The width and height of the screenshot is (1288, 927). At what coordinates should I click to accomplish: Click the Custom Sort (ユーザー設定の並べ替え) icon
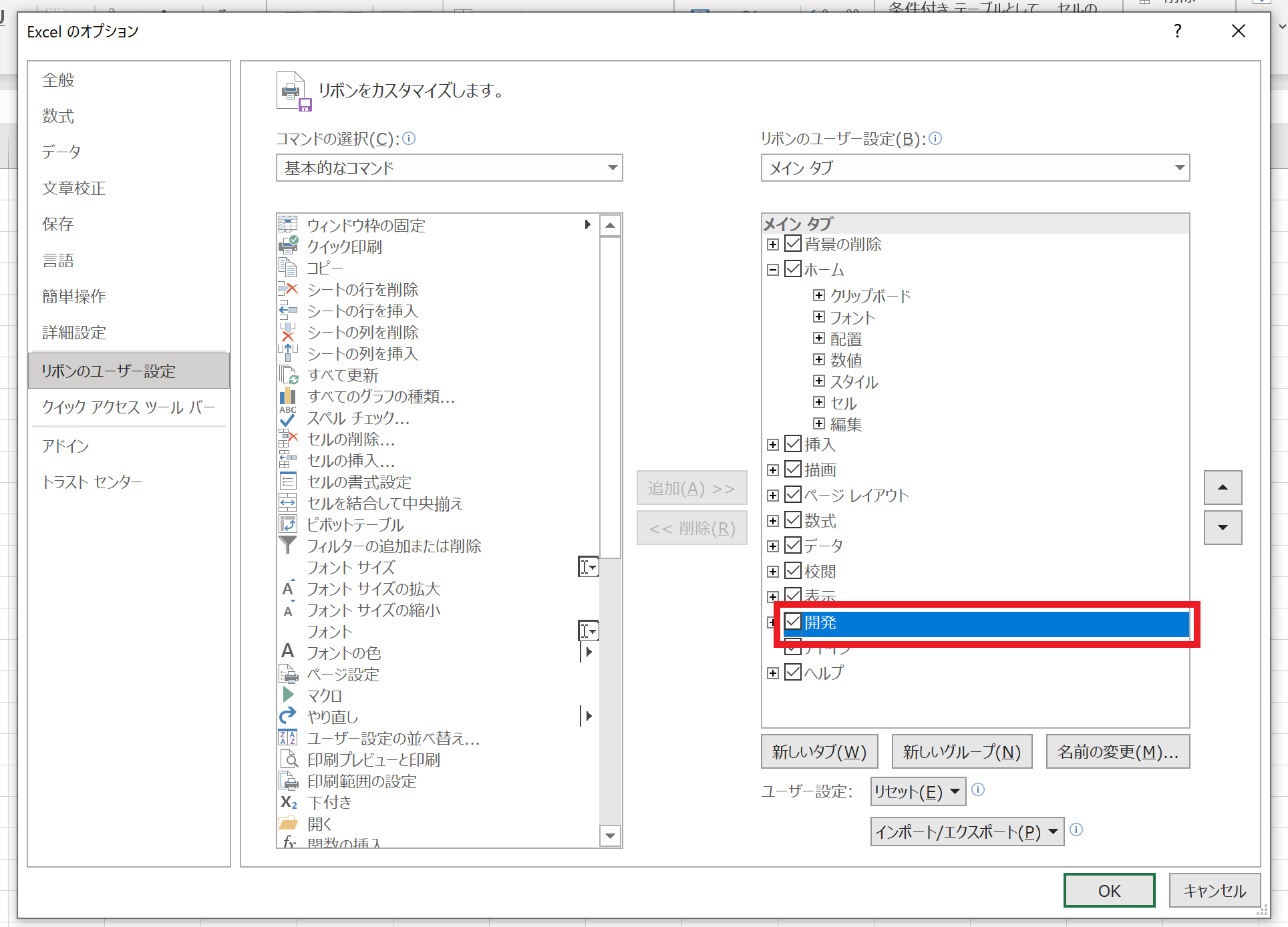click(x=288, y=738)
